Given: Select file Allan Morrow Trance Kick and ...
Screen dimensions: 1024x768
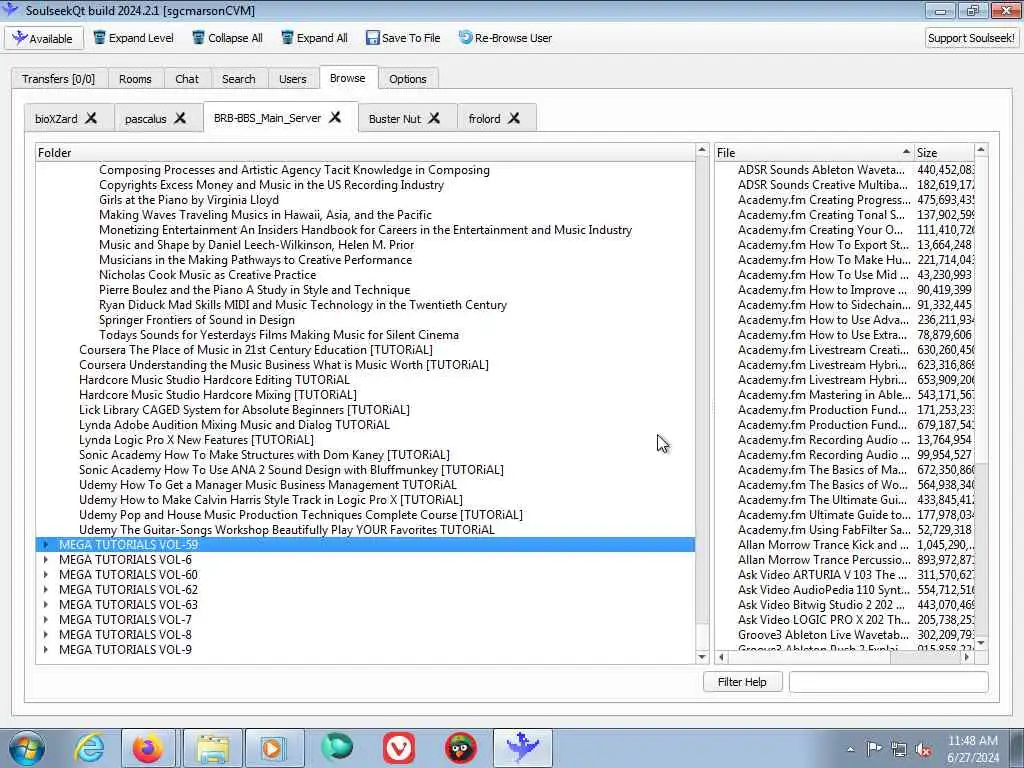Looking at the screenshot, I should pos(823,545).
